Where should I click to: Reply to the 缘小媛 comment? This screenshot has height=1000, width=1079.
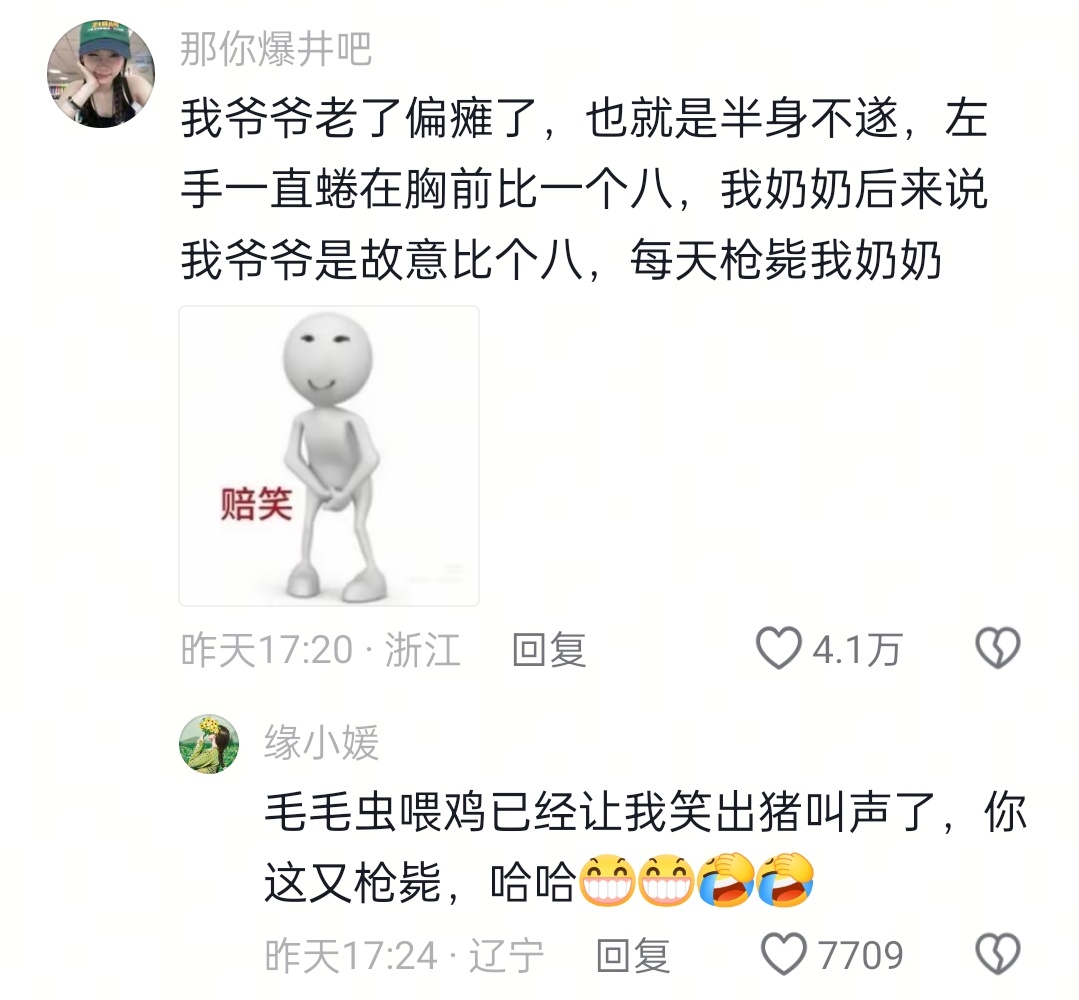point(633,956)
